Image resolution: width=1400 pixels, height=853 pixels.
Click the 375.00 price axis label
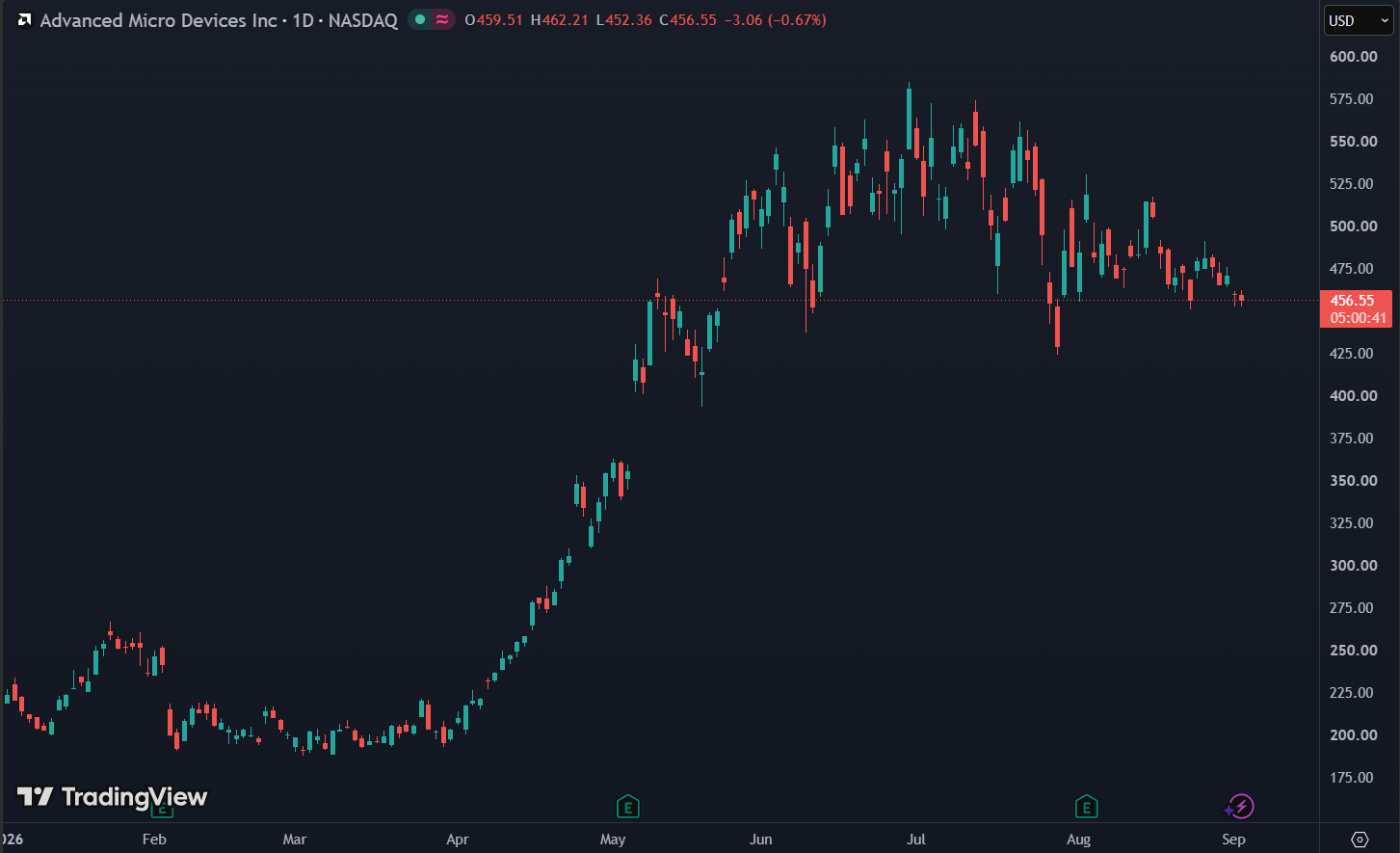tap(1354, 439)
